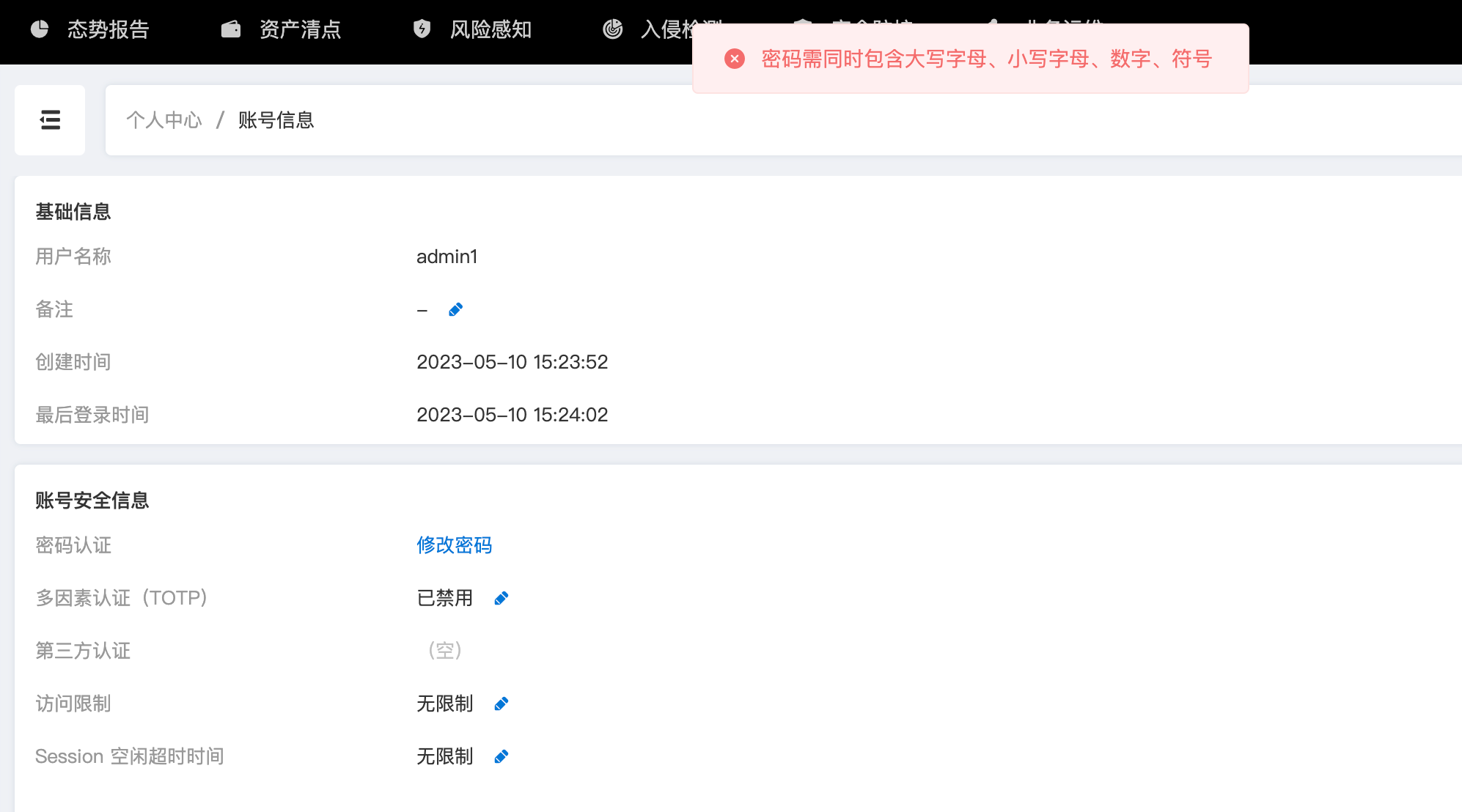Click the 已禁用 TOTP status text
The width and height of the screenshot is (1462, 812).
click(x=444, y=598)
